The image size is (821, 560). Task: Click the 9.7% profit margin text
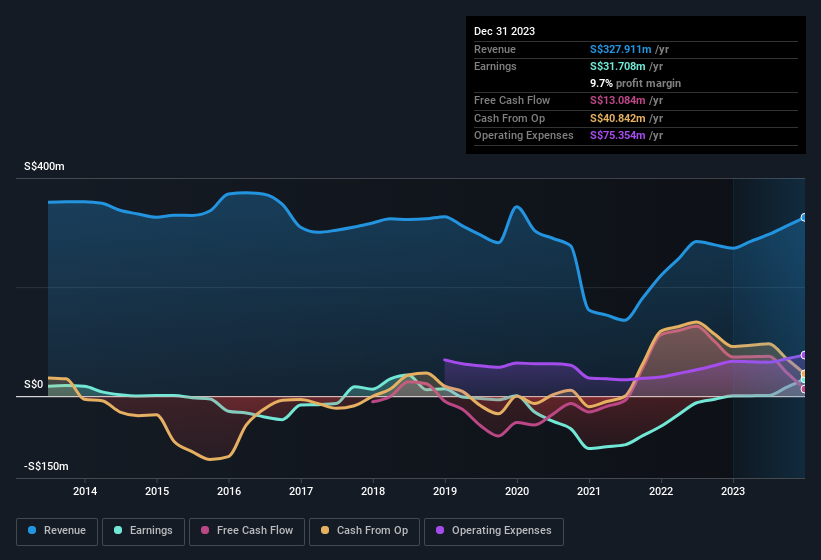click(635, 83)
